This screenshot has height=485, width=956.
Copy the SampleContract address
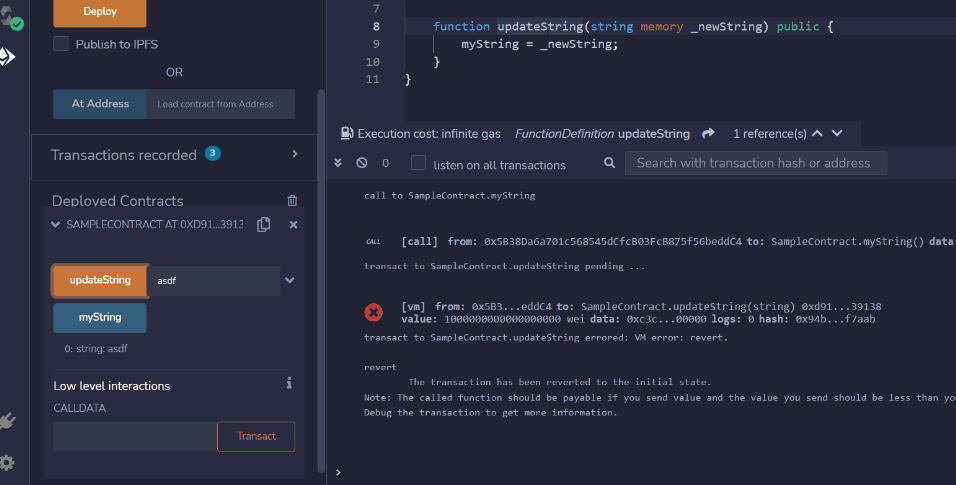pos(263,225)
